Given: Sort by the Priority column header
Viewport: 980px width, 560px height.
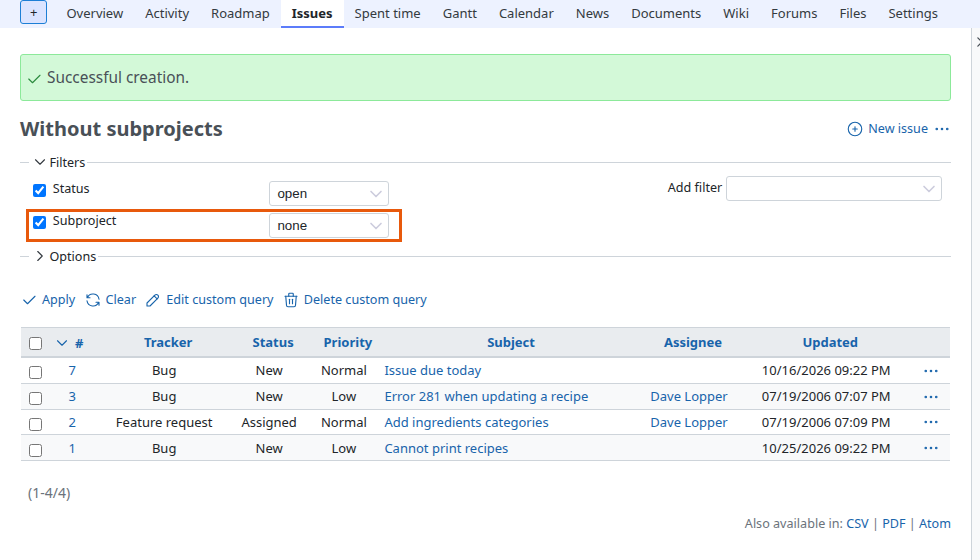Looking at the screenshot, I should click(348, 342).
